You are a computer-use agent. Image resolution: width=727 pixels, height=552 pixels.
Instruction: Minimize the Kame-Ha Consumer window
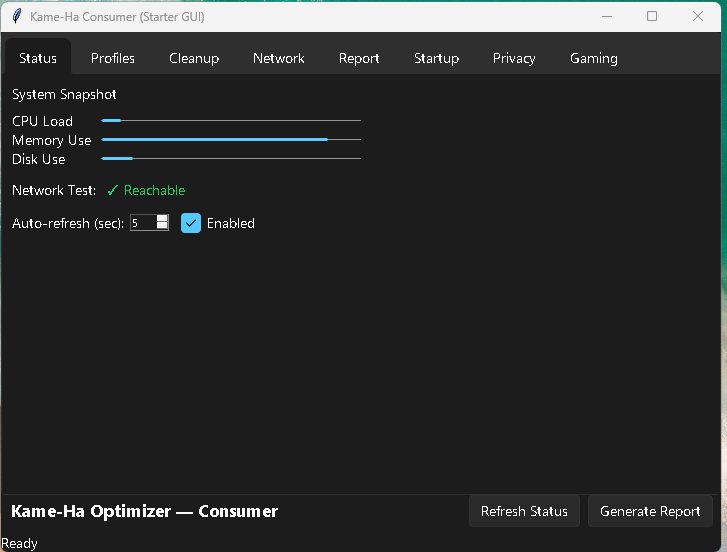tap(606, 17)
